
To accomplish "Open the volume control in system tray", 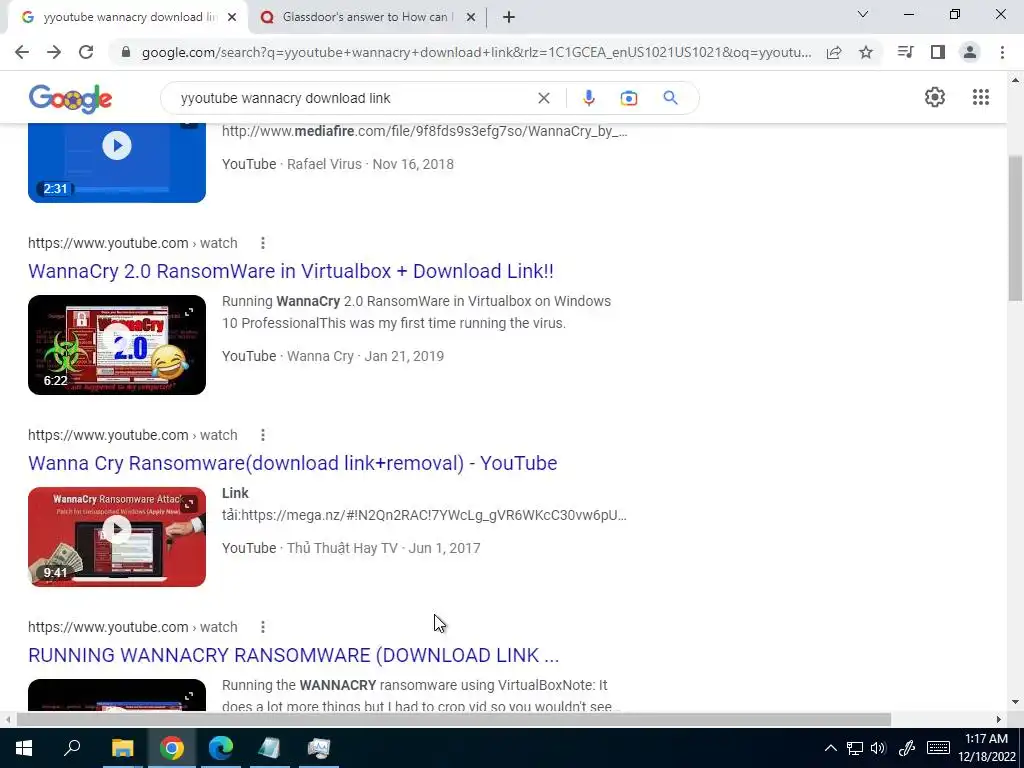I will pyautogui.click(x=879, y=748).
